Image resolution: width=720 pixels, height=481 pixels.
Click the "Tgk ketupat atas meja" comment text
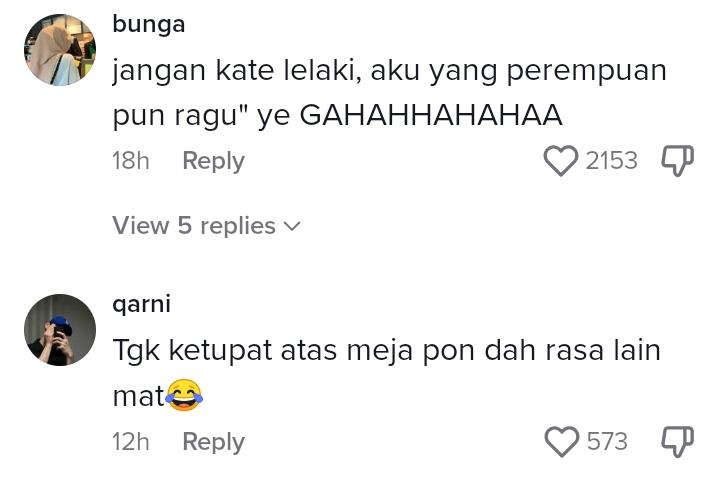tap(386, 352)
